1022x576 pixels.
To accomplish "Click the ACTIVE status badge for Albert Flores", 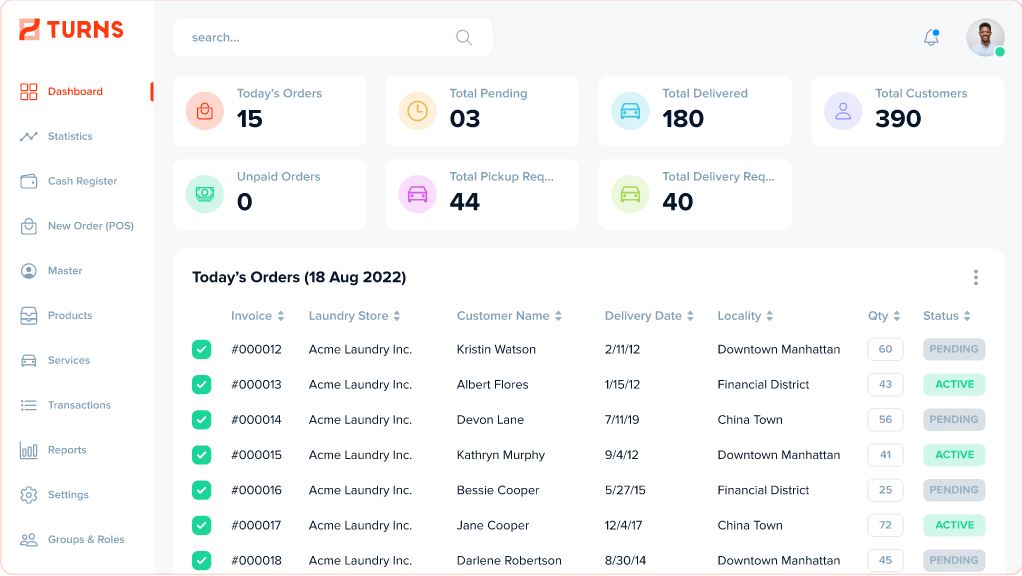I will 952,384.
